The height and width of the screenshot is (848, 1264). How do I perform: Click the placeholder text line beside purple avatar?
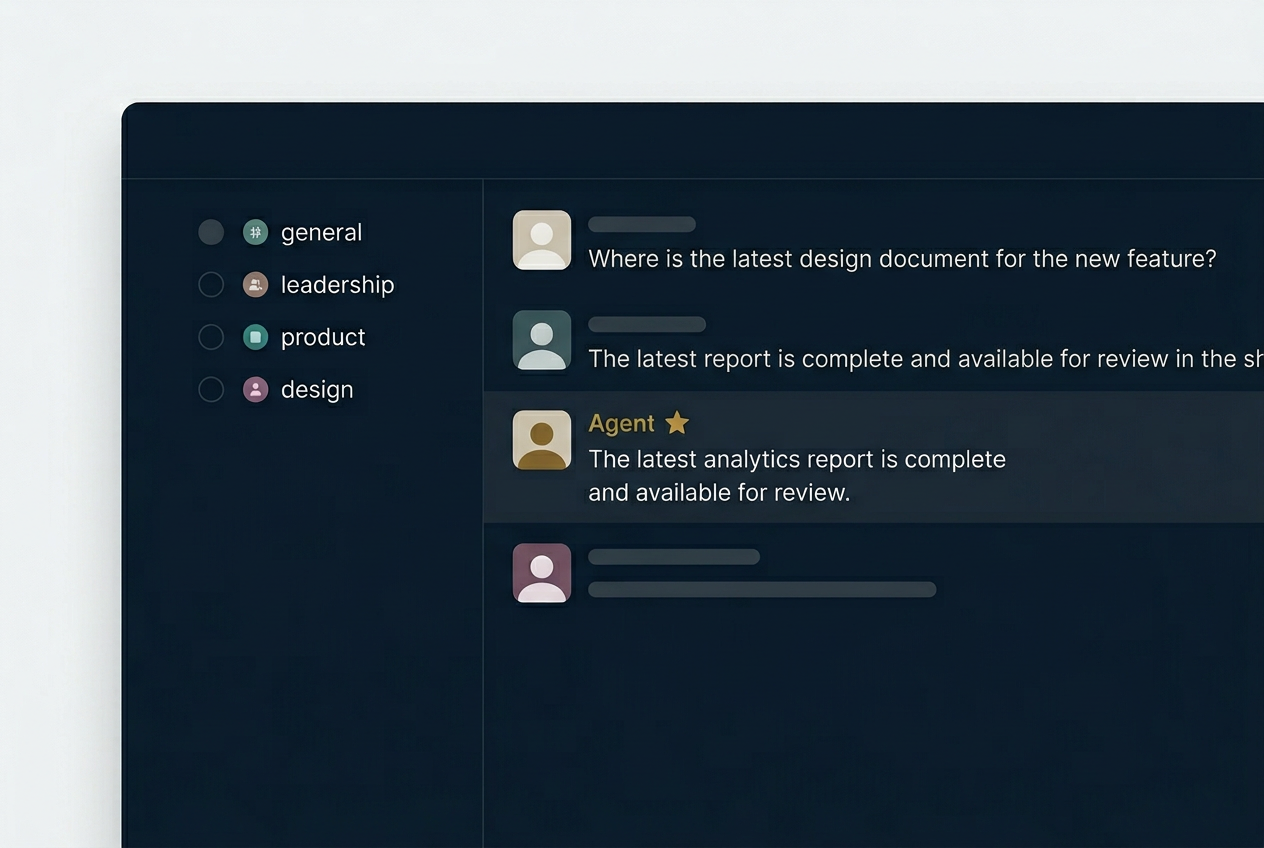pyautogui.click(x=762, y=589)
